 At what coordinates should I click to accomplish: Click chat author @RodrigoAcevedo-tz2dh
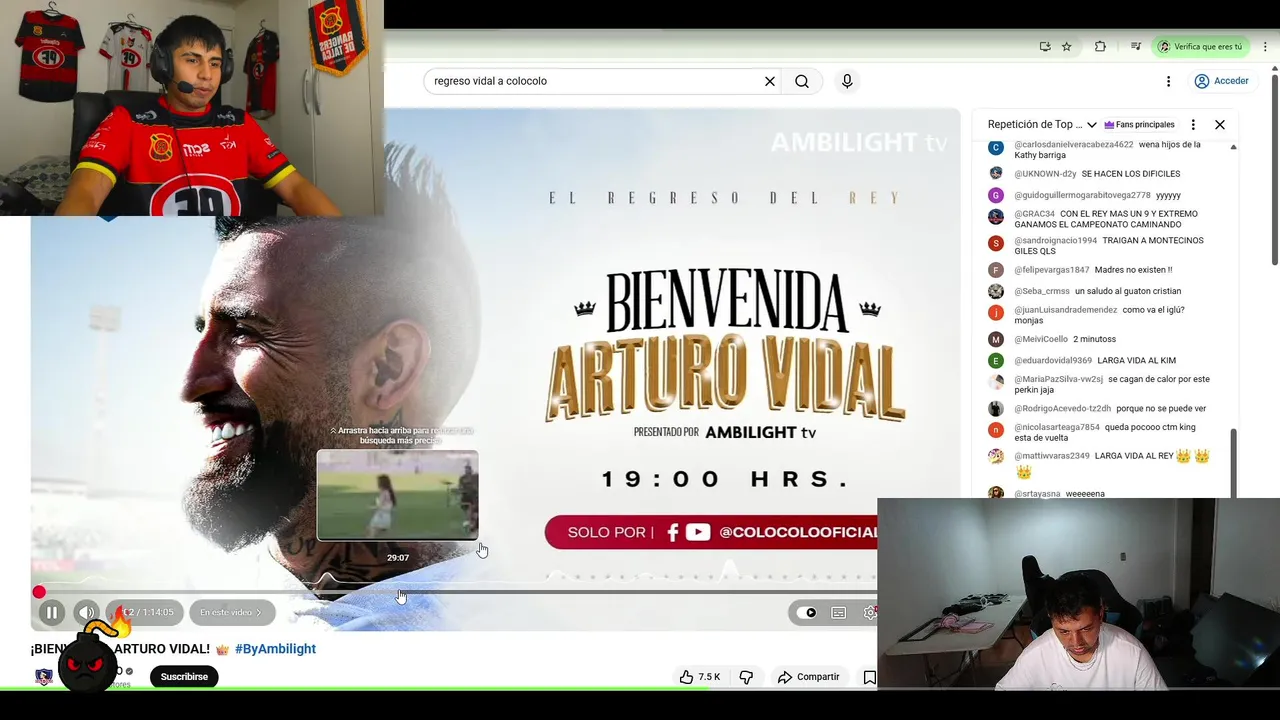(1062, 409)
